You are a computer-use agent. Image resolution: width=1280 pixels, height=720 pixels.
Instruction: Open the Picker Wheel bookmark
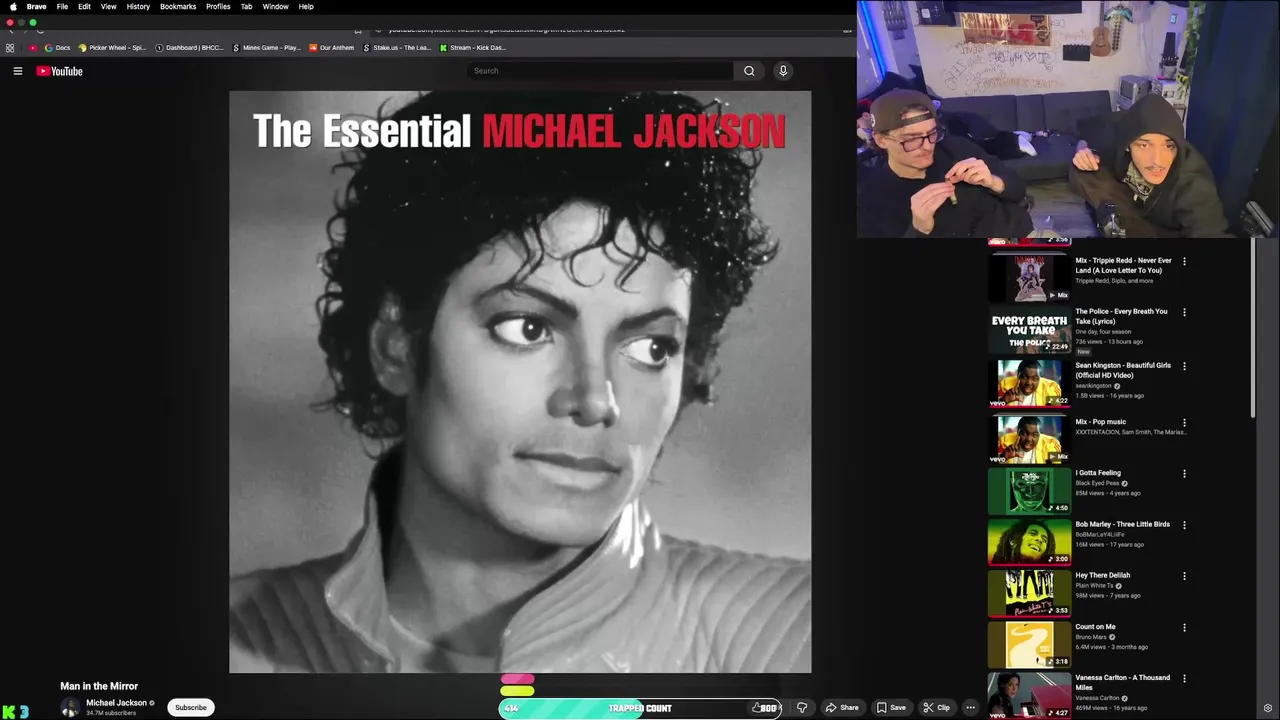tap(112, 48)
